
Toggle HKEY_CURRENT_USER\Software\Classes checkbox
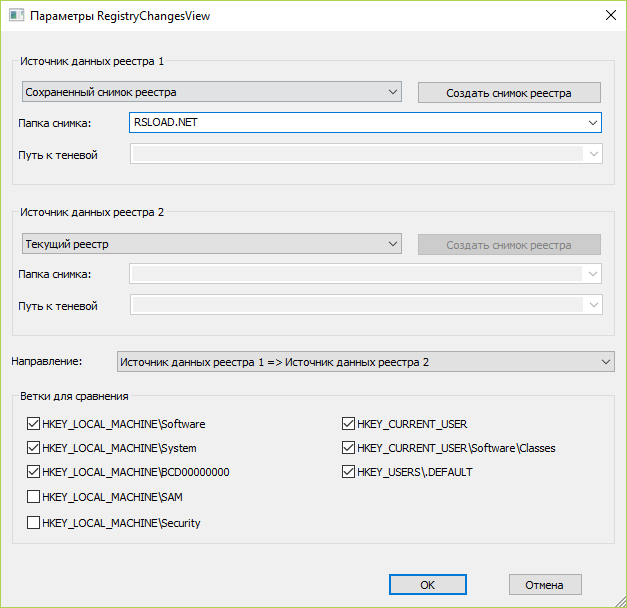click(x=349, y=448)
